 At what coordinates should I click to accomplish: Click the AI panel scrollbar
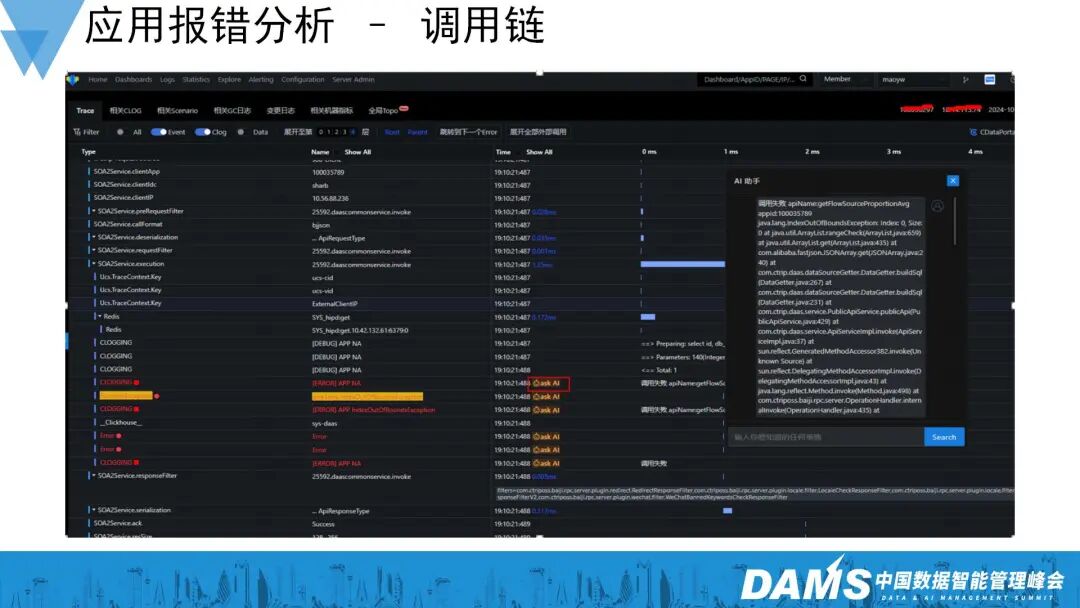click(x=955, y=222)
